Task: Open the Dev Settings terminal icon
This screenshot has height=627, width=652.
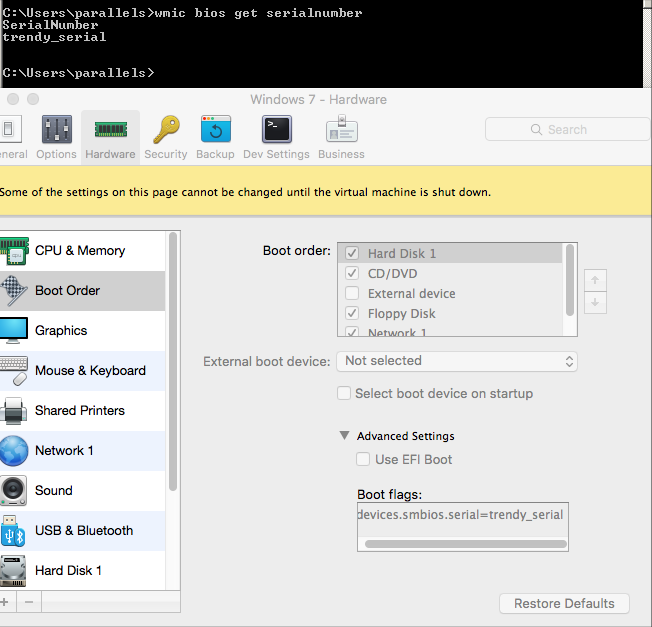Action: pyautogui.click(x=277, y=129)
